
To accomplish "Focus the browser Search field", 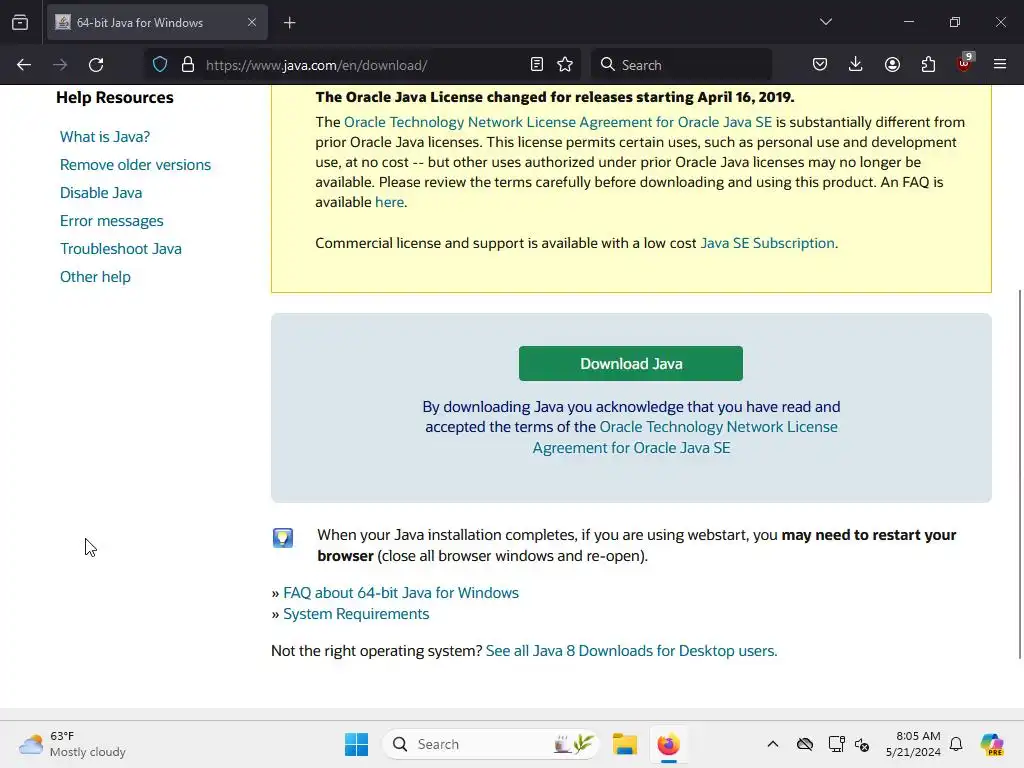I will pos(681,65).
